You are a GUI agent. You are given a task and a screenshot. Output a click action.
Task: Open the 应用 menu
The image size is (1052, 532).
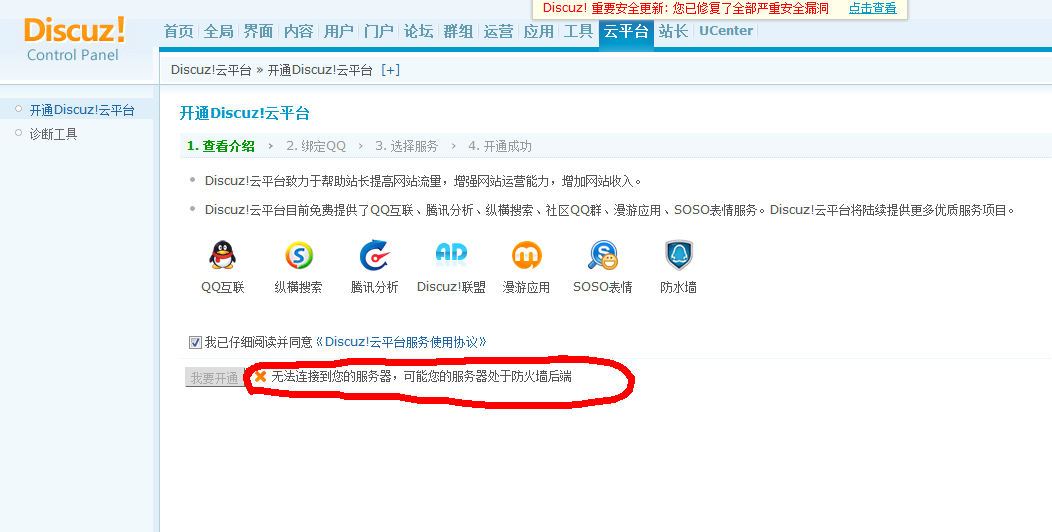[x=539, y=31]
